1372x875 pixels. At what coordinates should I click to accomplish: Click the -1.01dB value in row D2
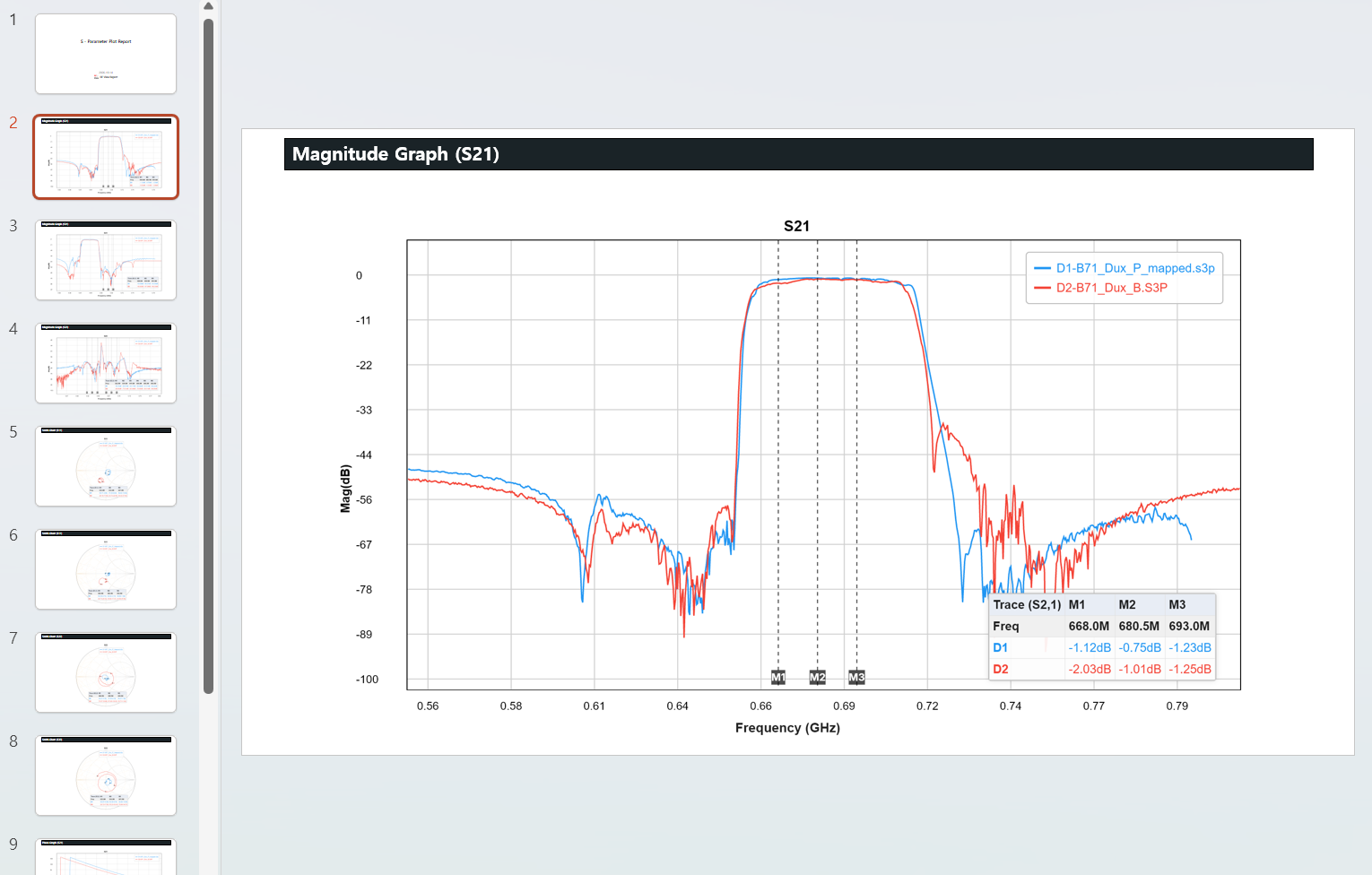(x=1140, y=670)
